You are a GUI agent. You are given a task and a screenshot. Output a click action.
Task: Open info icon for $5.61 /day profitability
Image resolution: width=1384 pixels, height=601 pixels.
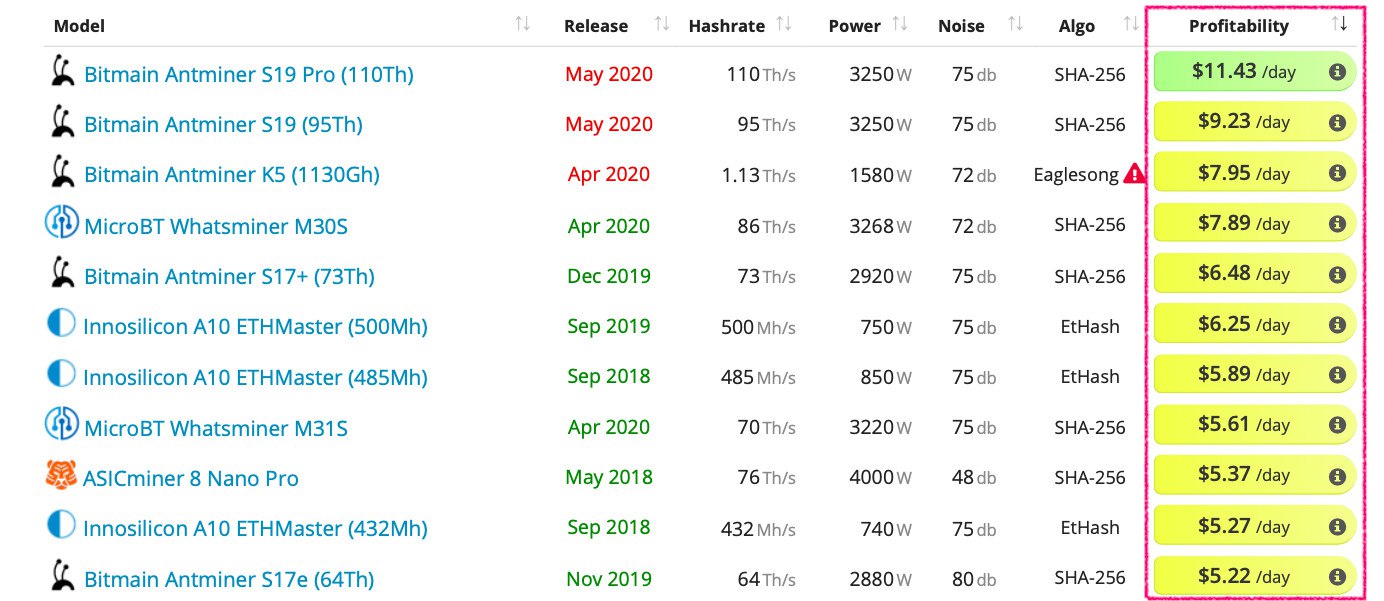(x=1336, y=425)
